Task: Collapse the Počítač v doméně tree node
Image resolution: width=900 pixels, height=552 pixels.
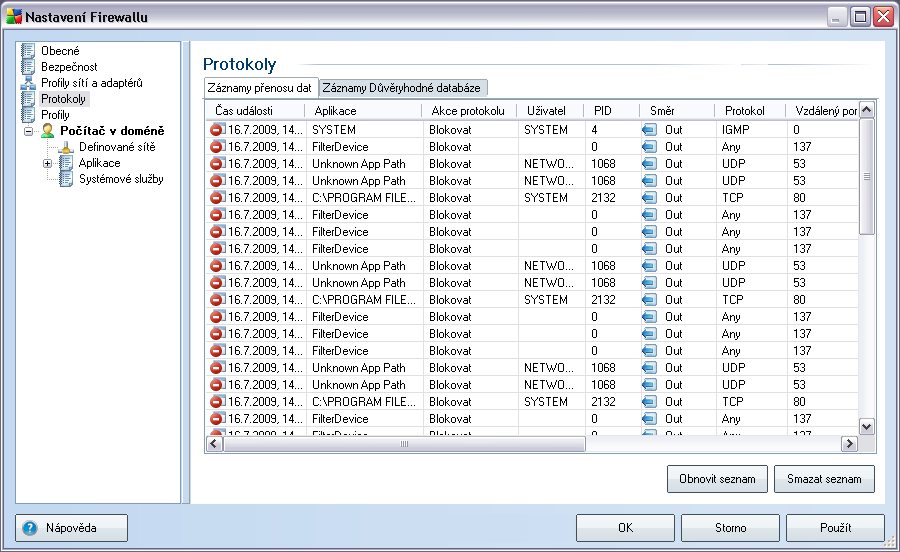Action: click(28, 131)
